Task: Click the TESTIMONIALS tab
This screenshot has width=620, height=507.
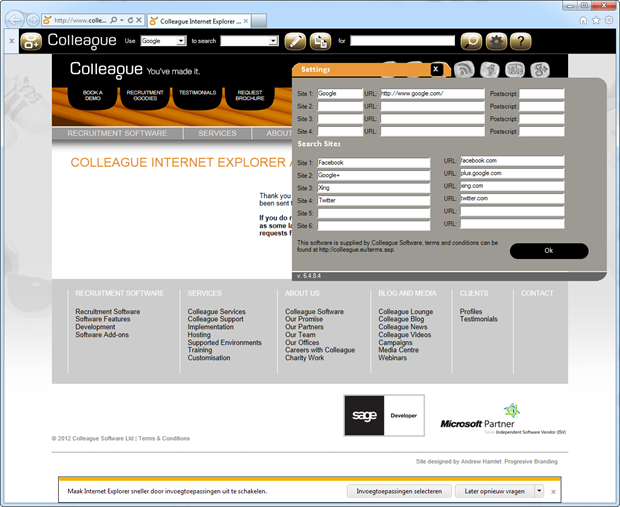Action: tap(197, 95)
